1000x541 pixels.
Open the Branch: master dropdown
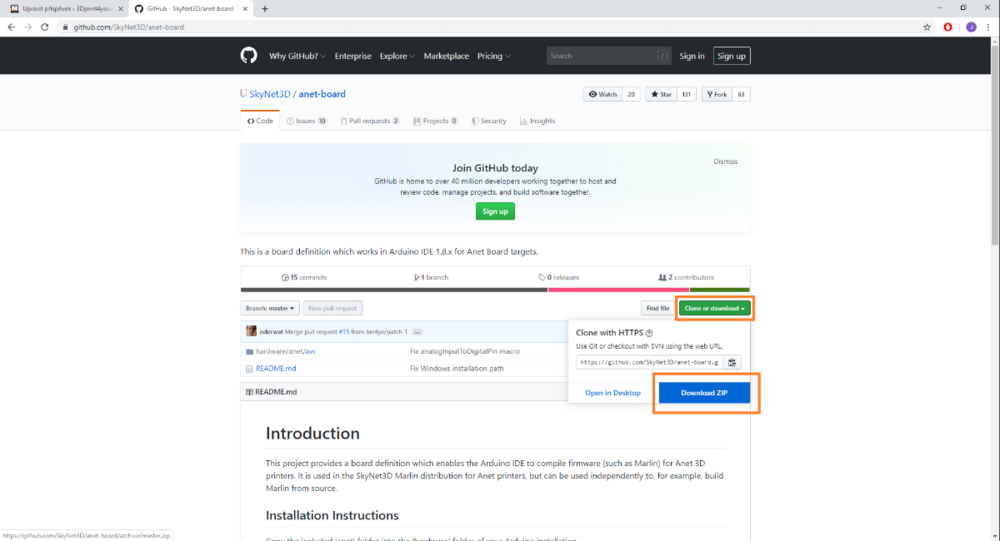[270, 308]
